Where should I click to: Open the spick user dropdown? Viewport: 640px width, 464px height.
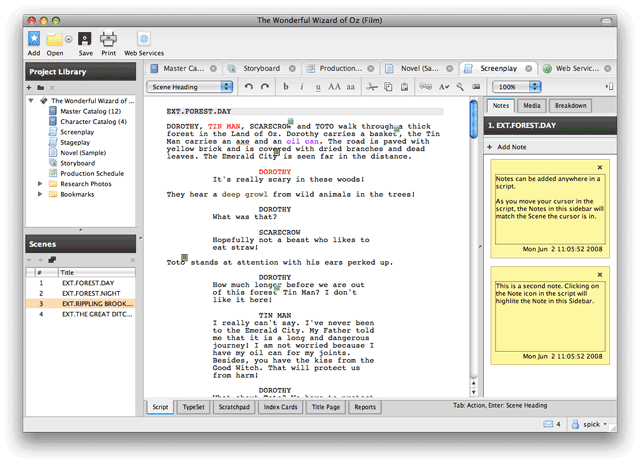[x=589, y=424]
